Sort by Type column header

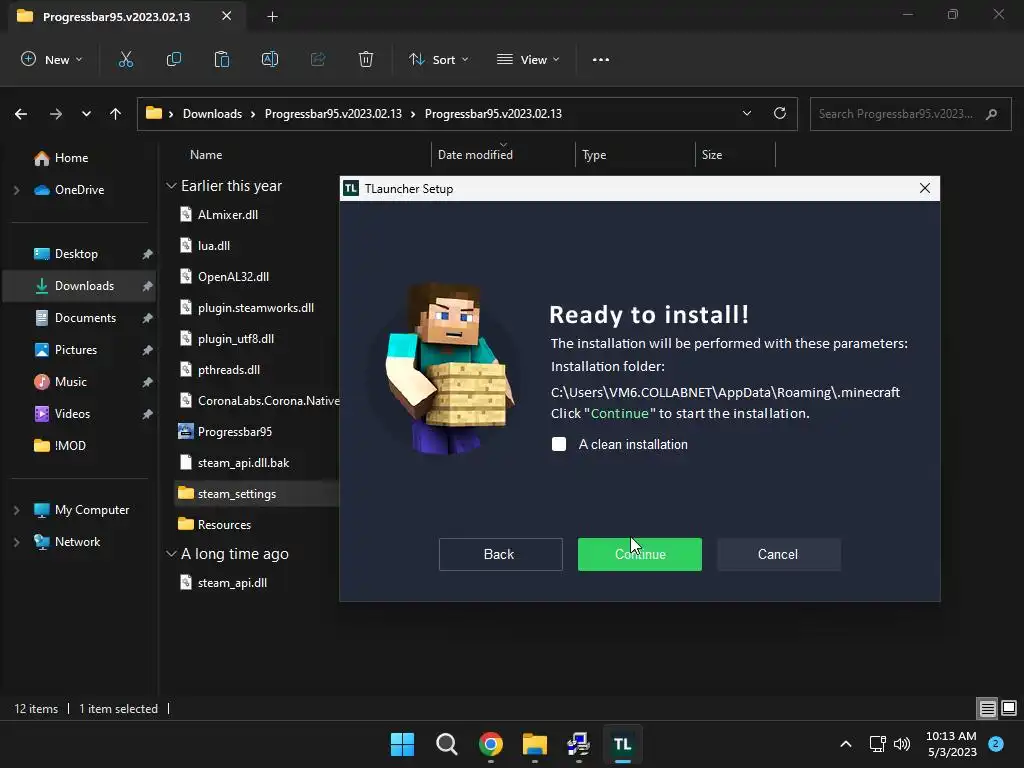(x=594, y=155)
